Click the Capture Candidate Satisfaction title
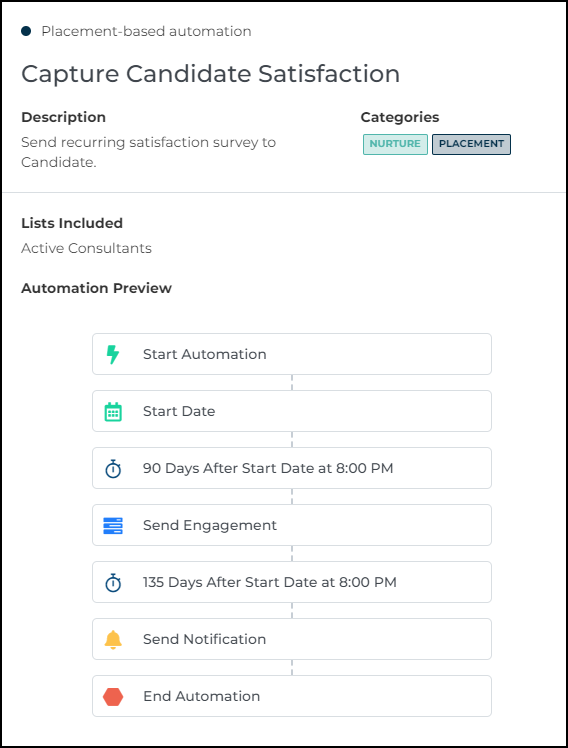The height and width of the screenshot is (748, 568). pyautogui.click(x=210, y=74)
